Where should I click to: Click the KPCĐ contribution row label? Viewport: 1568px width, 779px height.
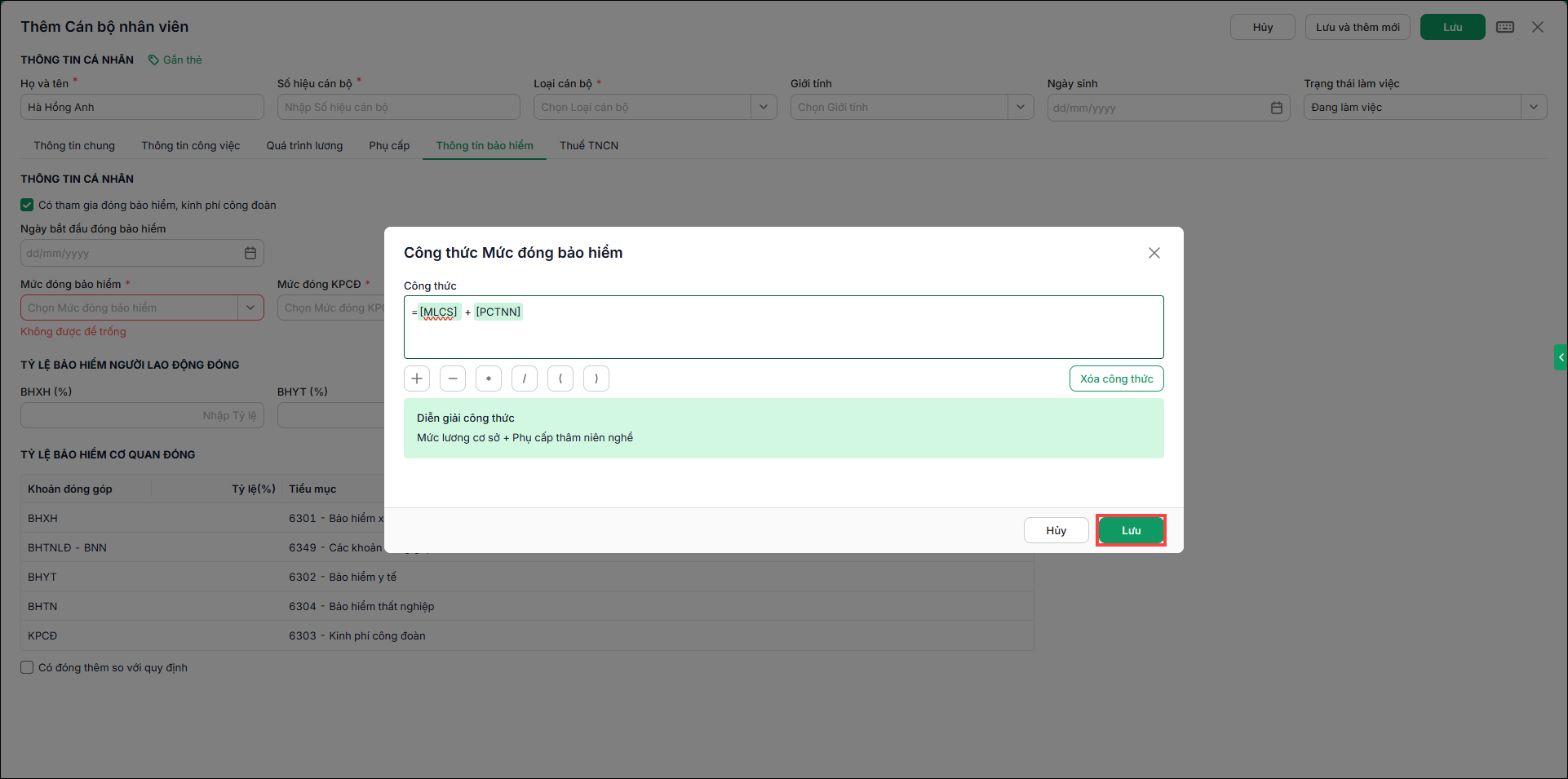(42, 635)
